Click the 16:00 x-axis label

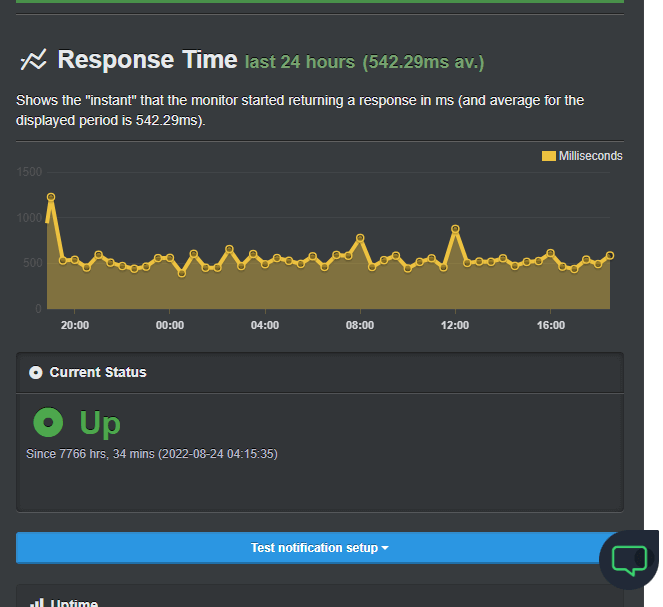pyautogui.click(x=551, y=325)
